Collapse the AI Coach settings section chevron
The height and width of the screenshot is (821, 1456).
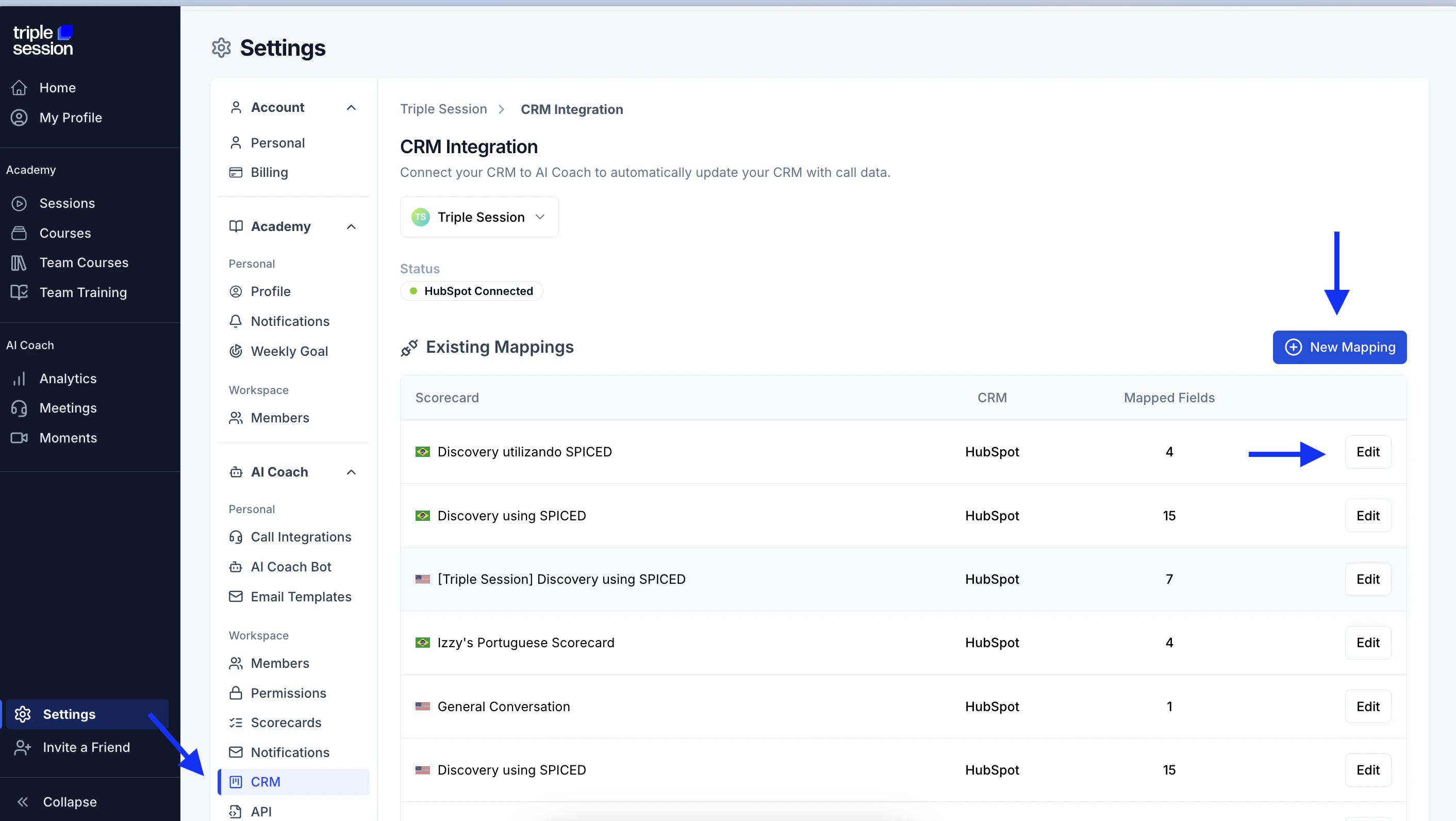(351, 472)
